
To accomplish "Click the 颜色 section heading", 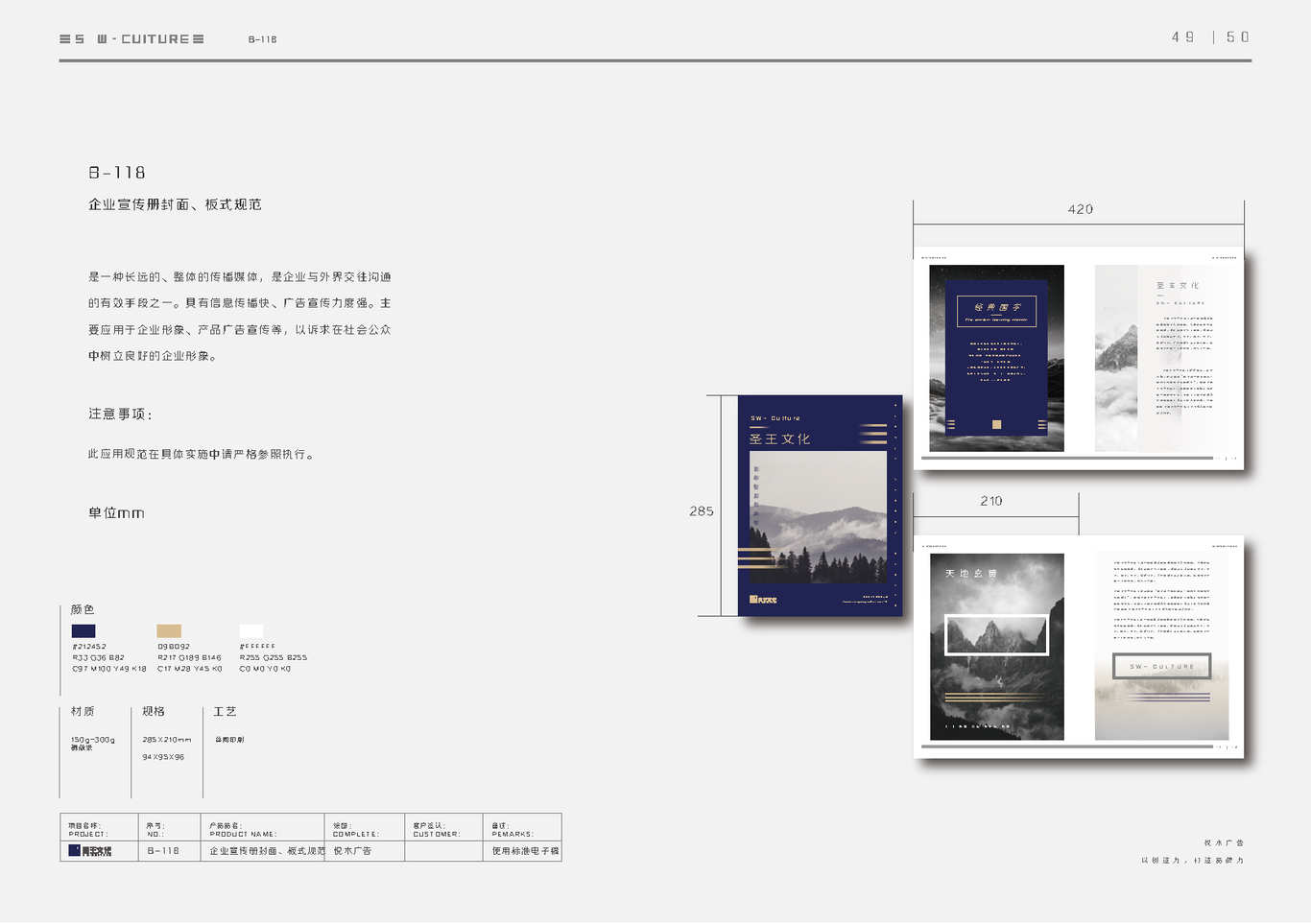I will click(x=83, y=609).
